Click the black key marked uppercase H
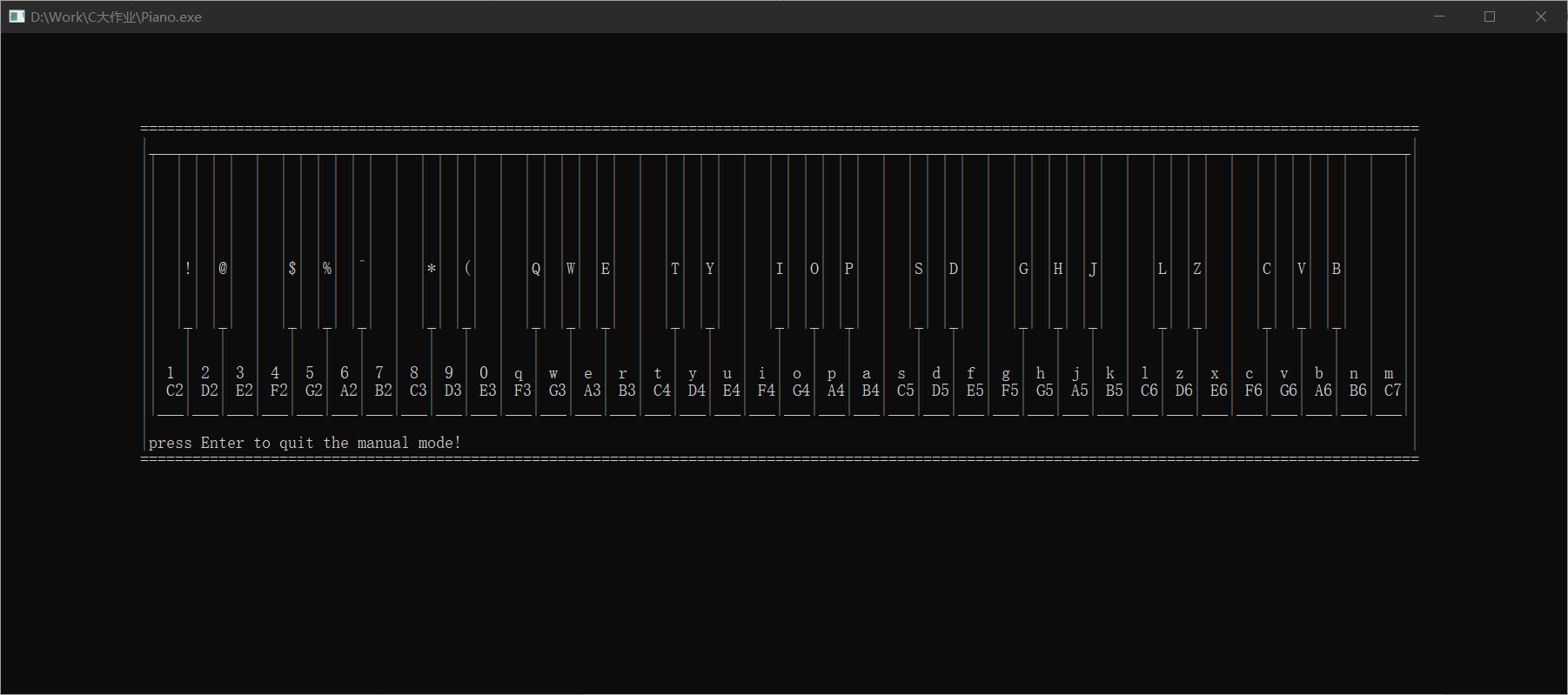 pyautogui.click(x=1058, y=244)
